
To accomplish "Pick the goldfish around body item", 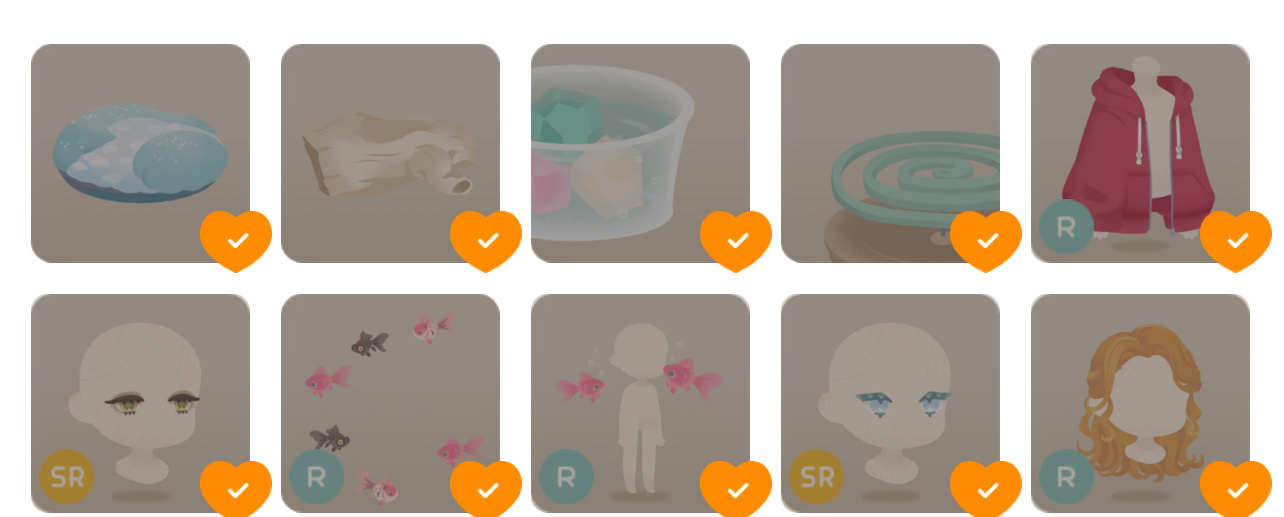I will tap(640, 403).
